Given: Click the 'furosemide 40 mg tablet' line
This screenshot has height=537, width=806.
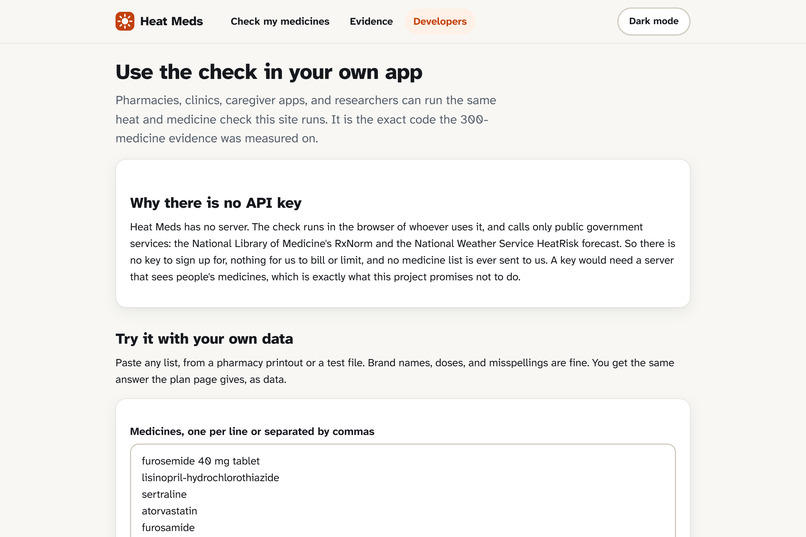Looking at the screenshot, I should [x=200, y=461].
